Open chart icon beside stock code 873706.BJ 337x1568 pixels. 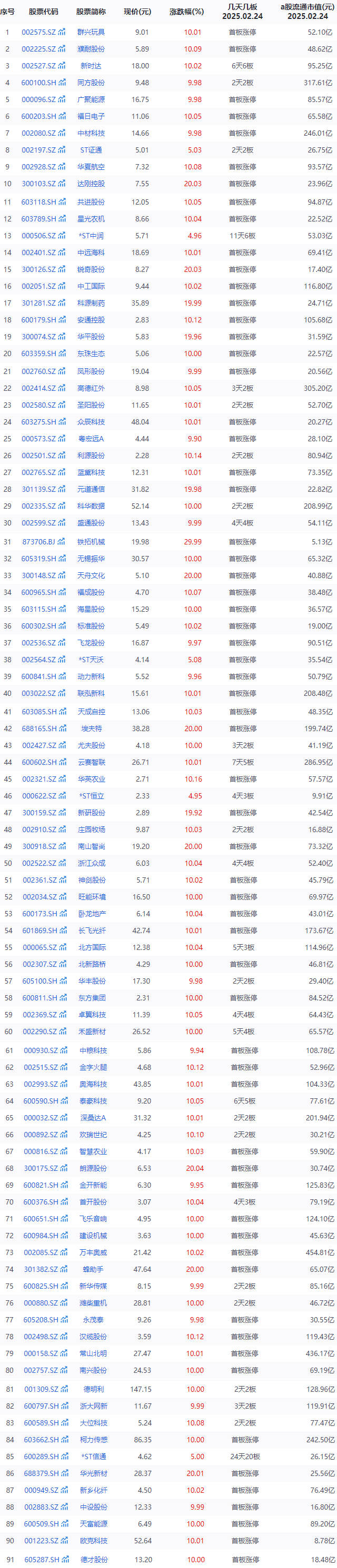(x=62, y=542)
